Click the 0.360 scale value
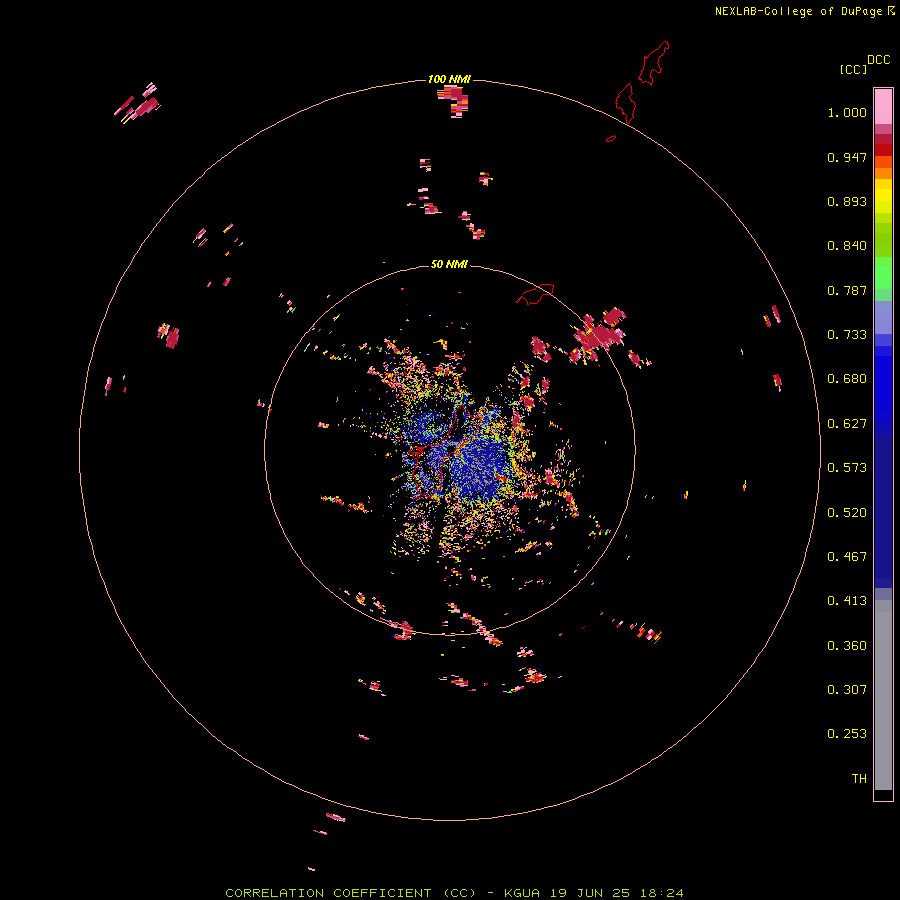This screenshot has width=900, height=900. click(847, 646)
